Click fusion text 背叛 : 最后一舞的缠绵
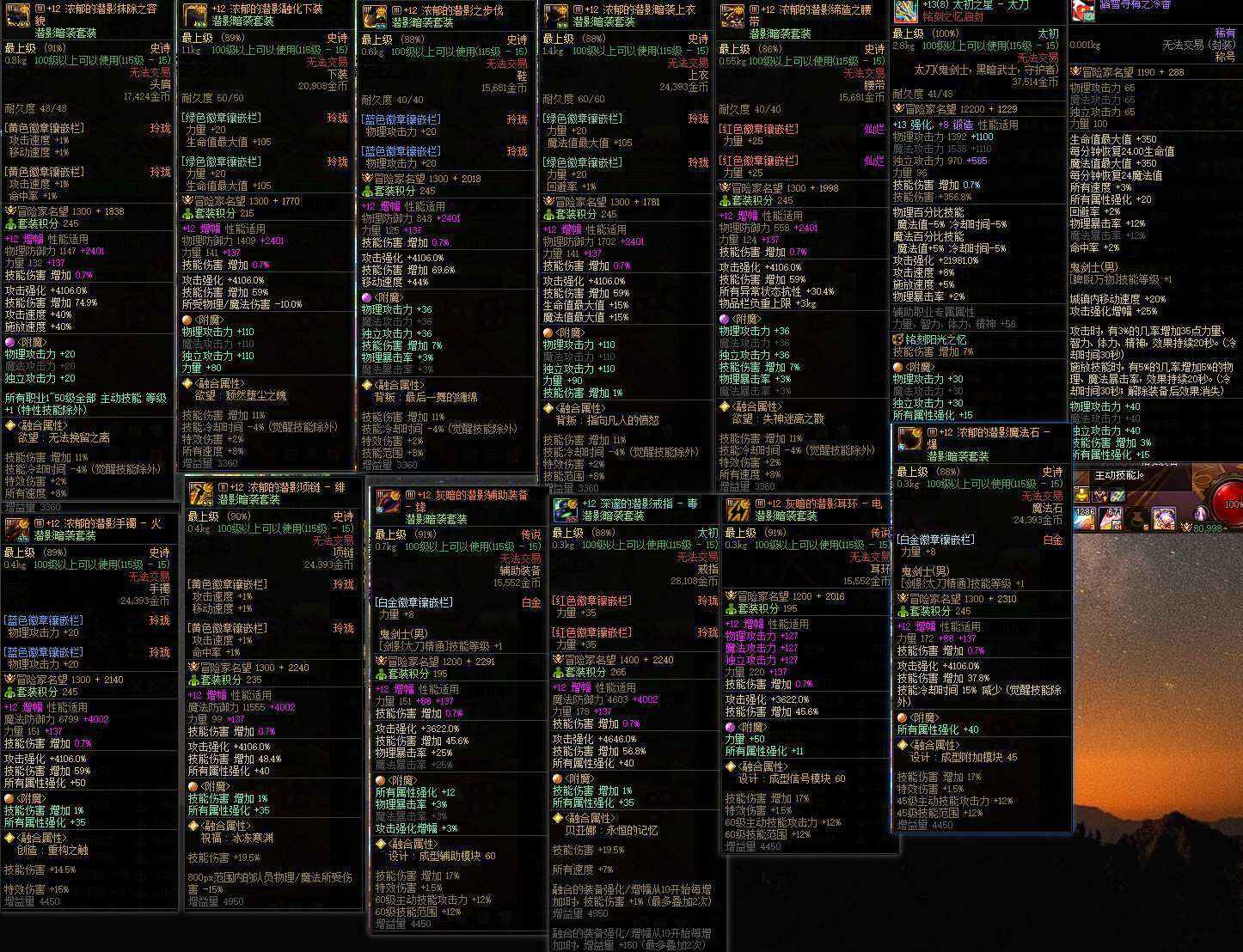The height and width of the screenshot is (952, 1243). coord(426,398)
